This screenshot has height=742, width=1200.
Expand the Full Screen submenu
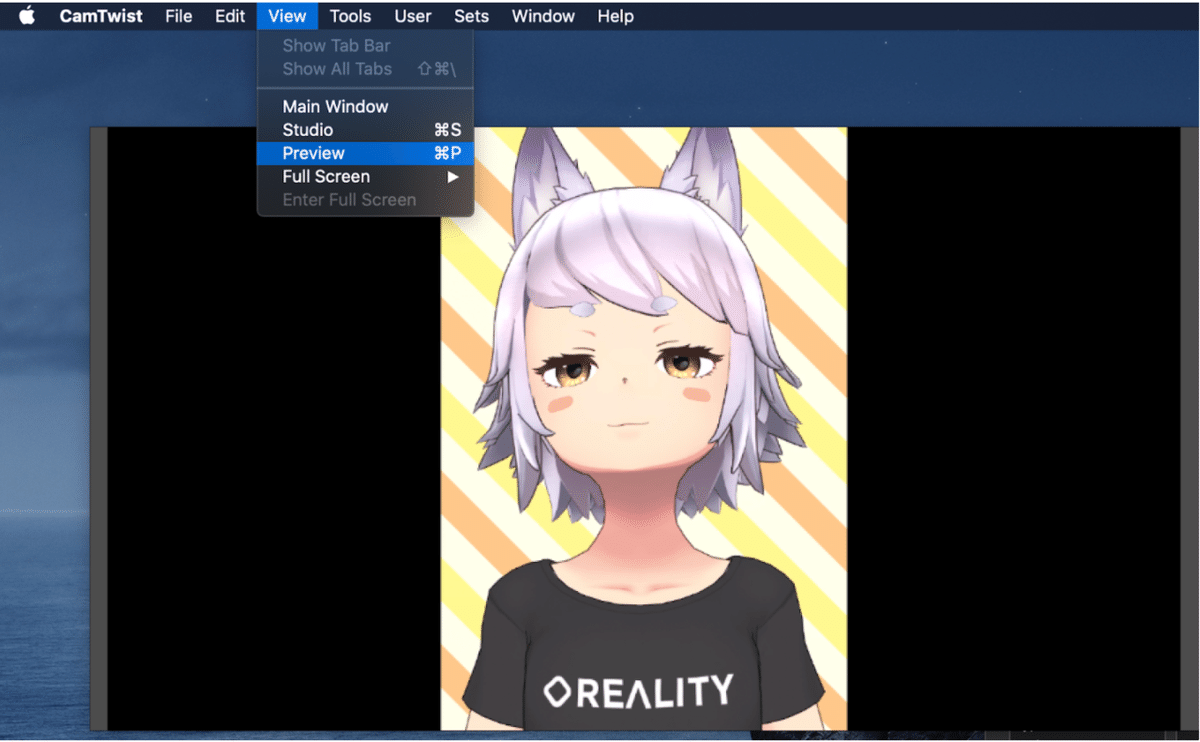(365, 176)
